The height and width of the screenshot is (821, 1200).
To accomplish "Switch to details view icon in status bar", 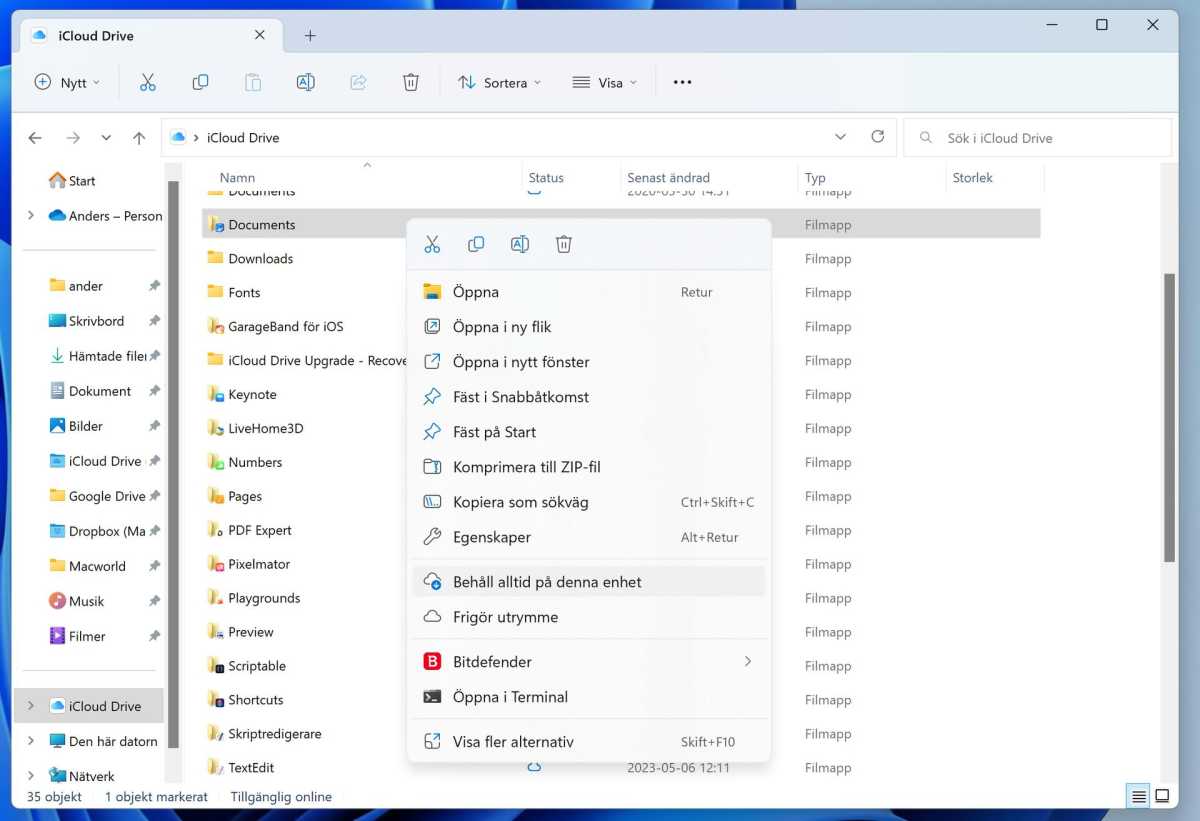I will [1138, 797].
